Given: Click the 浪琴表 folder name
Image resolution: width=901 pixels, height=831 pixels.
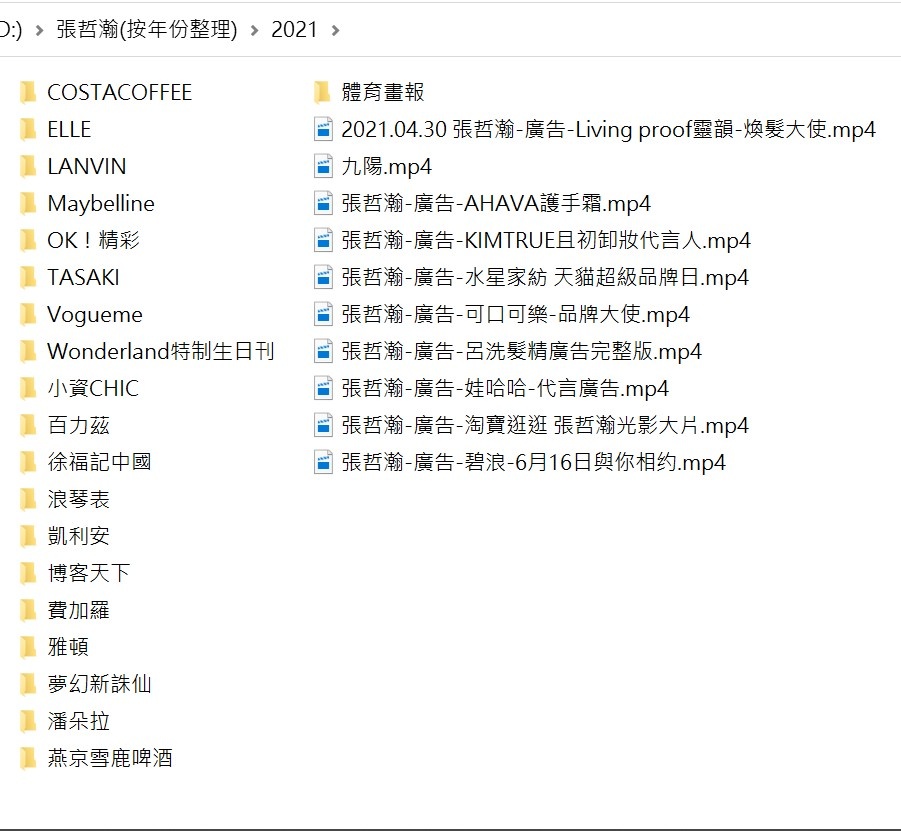Looking at the screenshot, I should tap(79, 499).
